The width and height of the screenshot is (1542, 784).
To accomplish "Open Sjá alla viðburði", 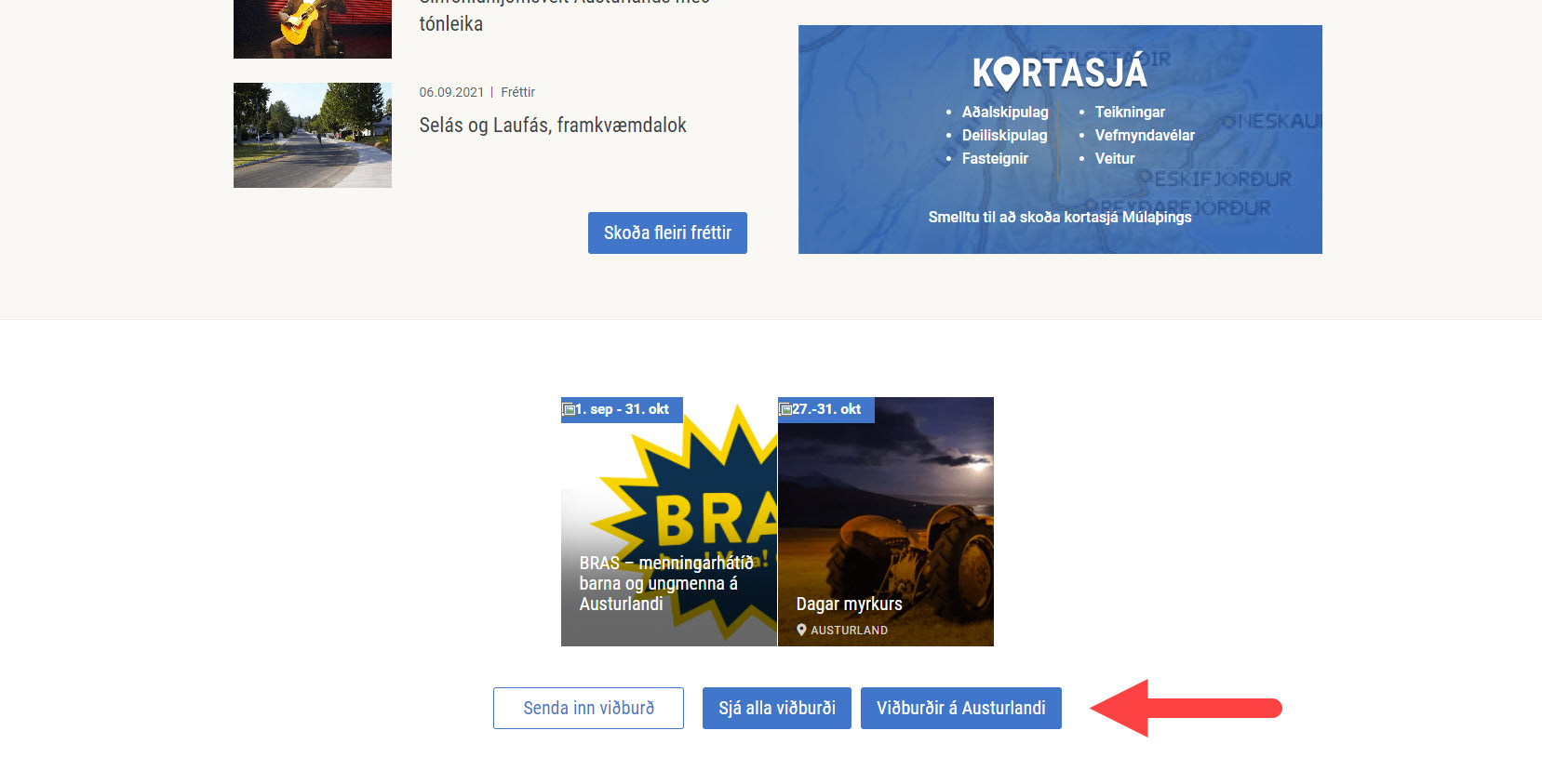I will pyautogui.click(x=777, y=708).
